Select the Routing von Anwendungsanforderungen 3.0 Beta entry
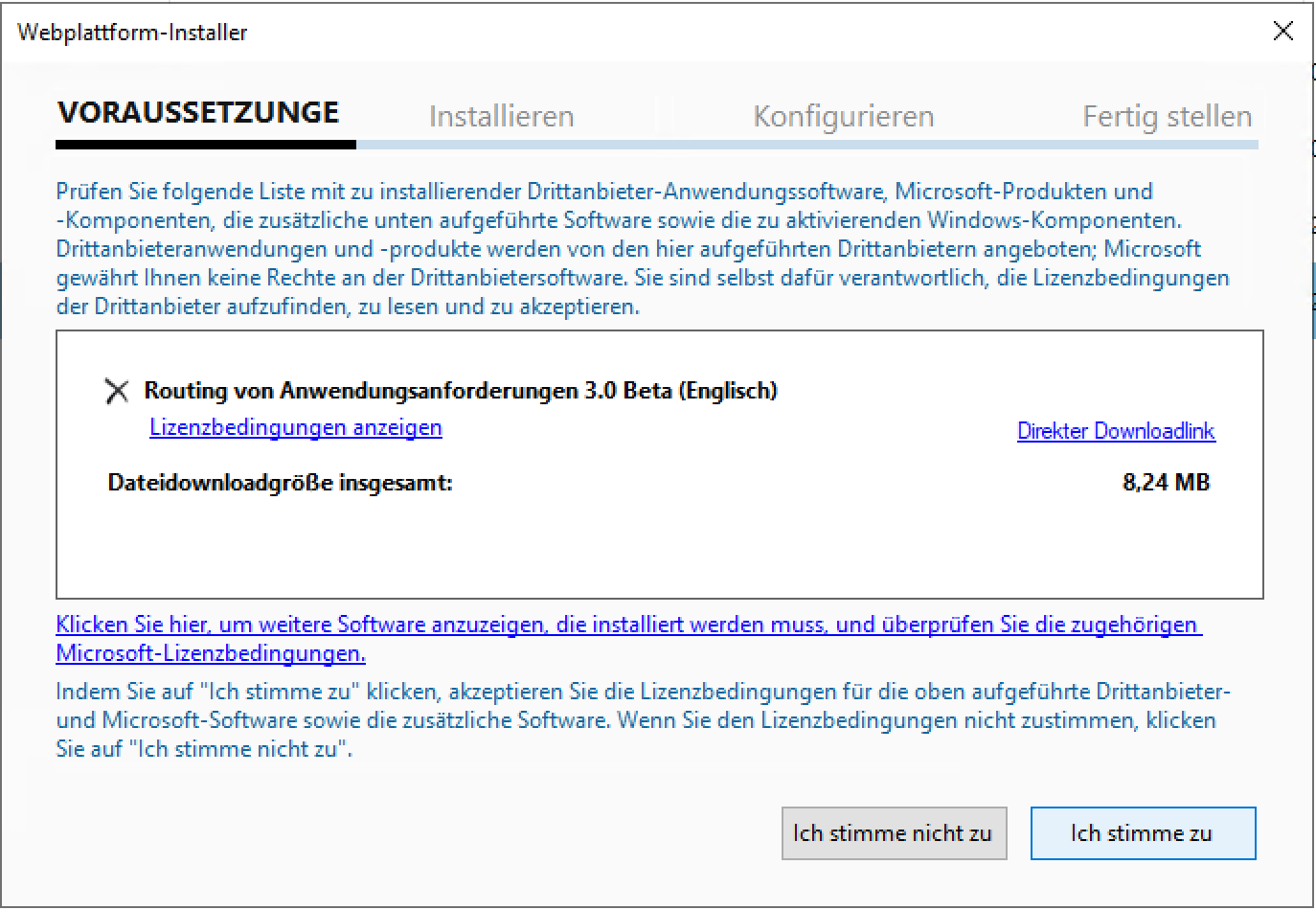 tap(461, 391)
